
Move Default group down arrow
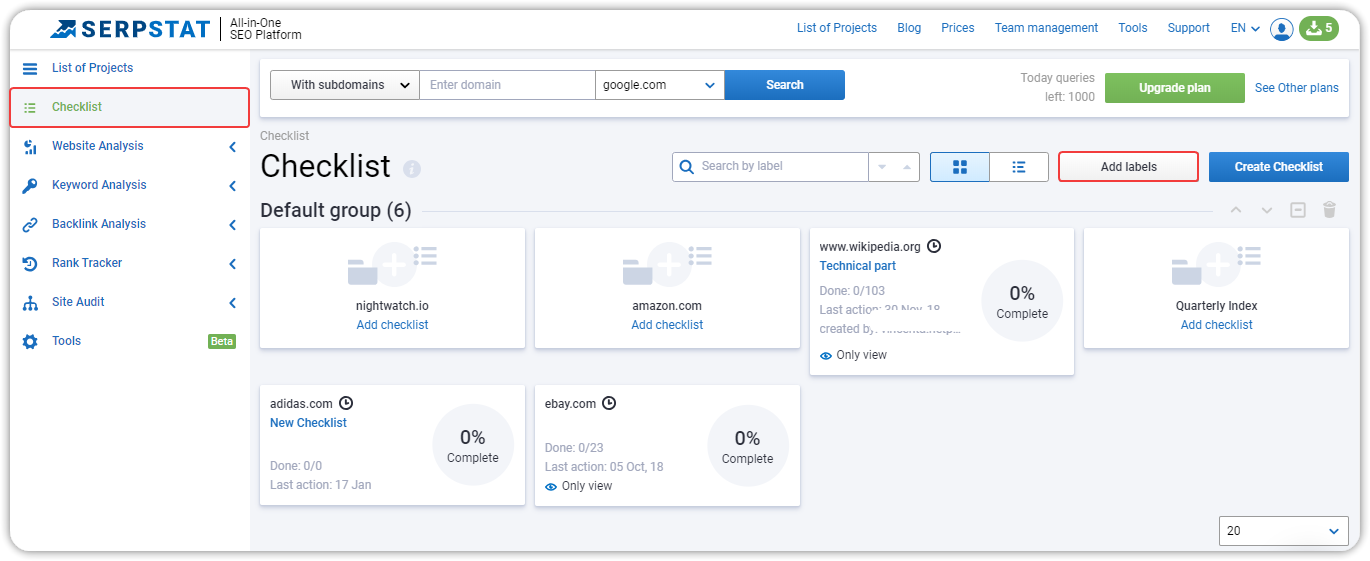point(1267,210)
